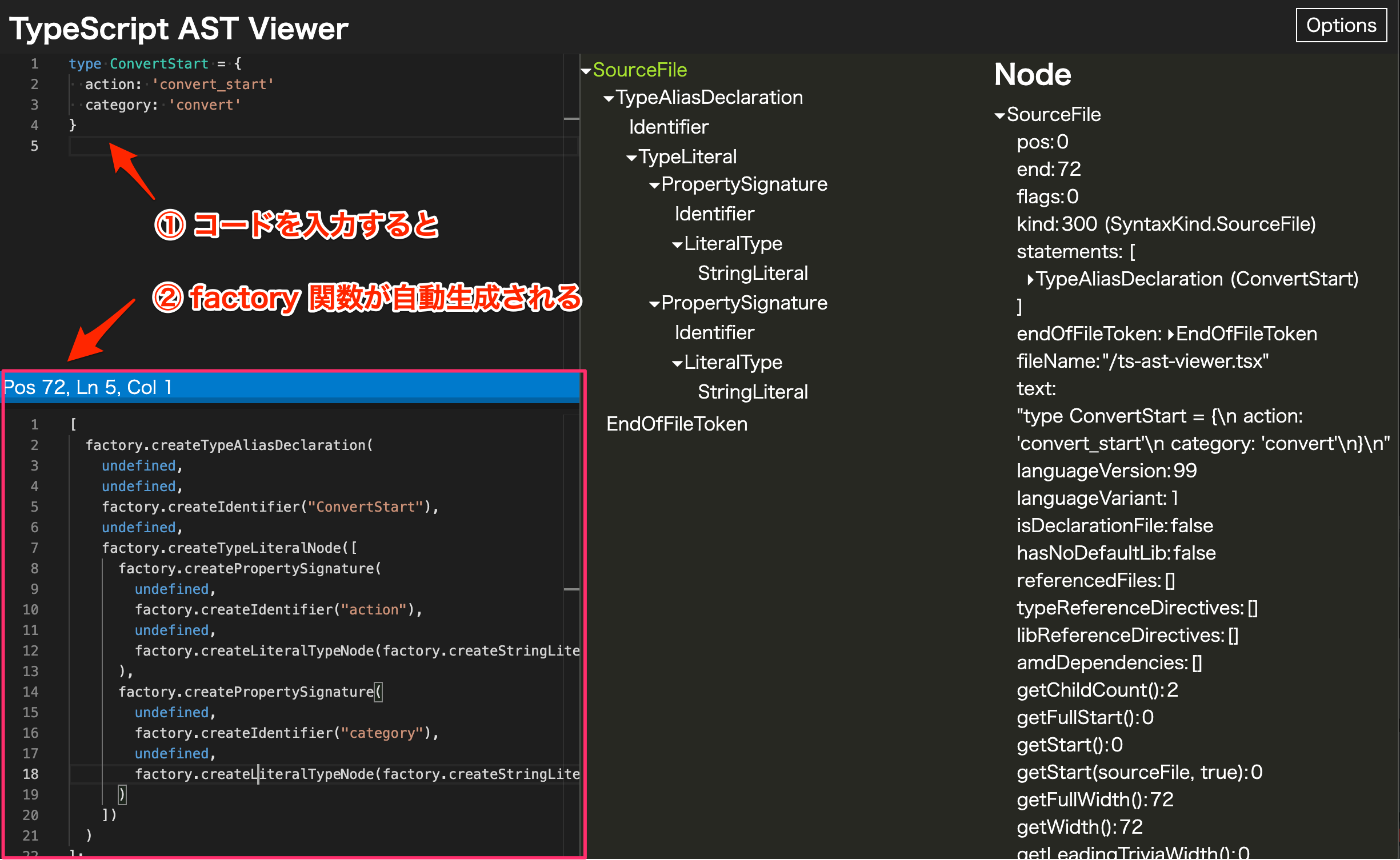Click the amdDependencies:[] property
Screen dimensions: 1400x860
point(1109,663)
